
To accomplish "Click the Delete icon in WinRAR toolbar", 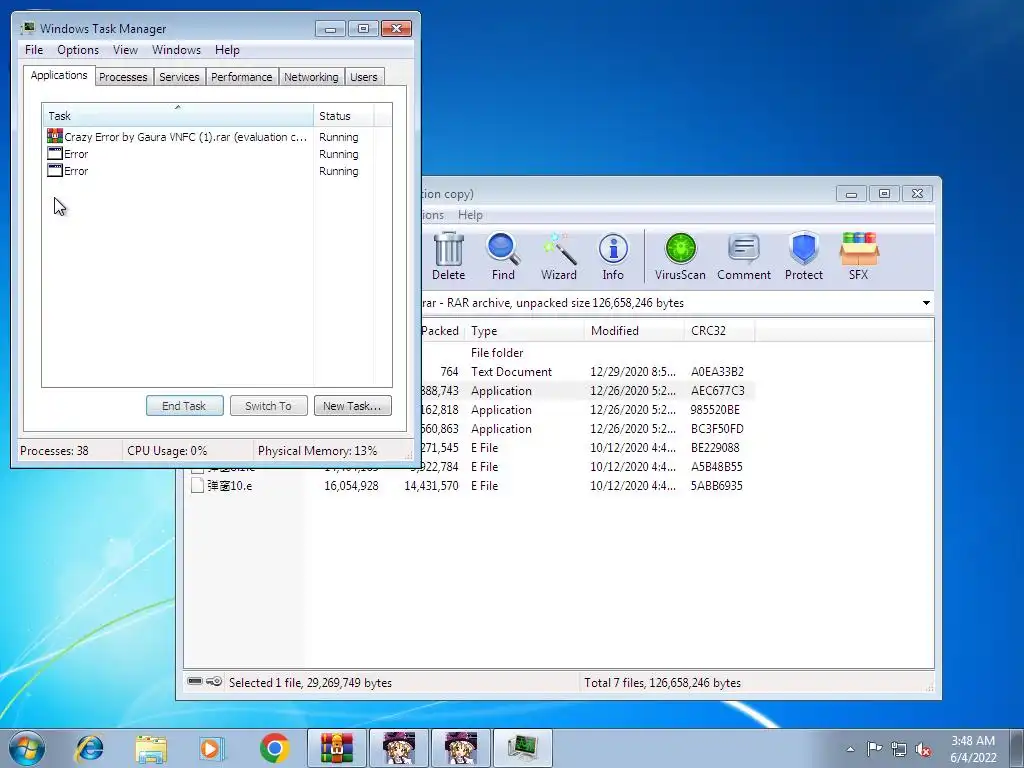I will 449,257.
